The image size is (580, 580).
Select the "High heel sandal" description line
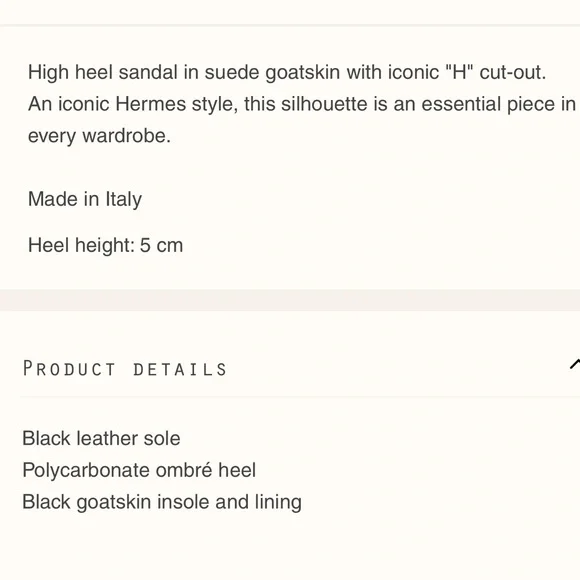point(287,72)
